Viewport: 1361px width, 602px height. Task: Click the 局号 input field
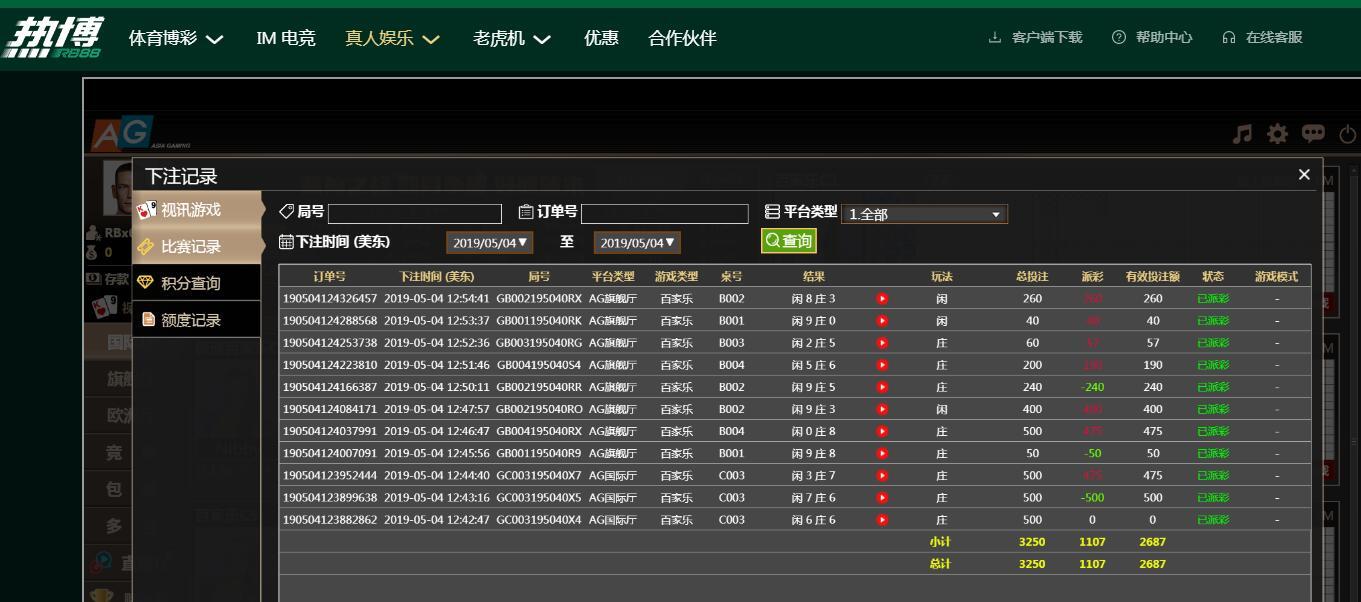415,214
